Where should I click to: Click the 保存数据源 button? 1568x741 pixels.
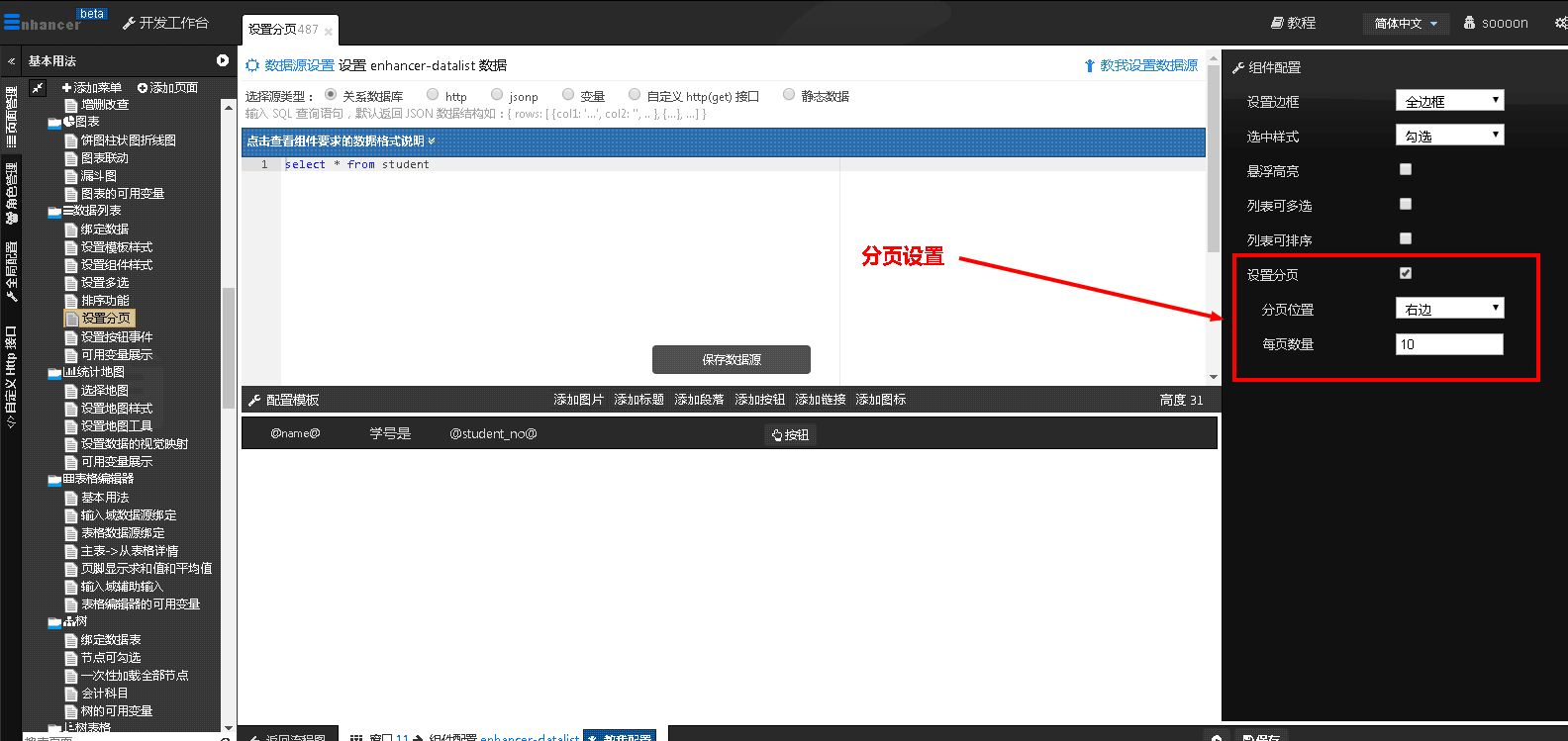[x=731, y=359]
